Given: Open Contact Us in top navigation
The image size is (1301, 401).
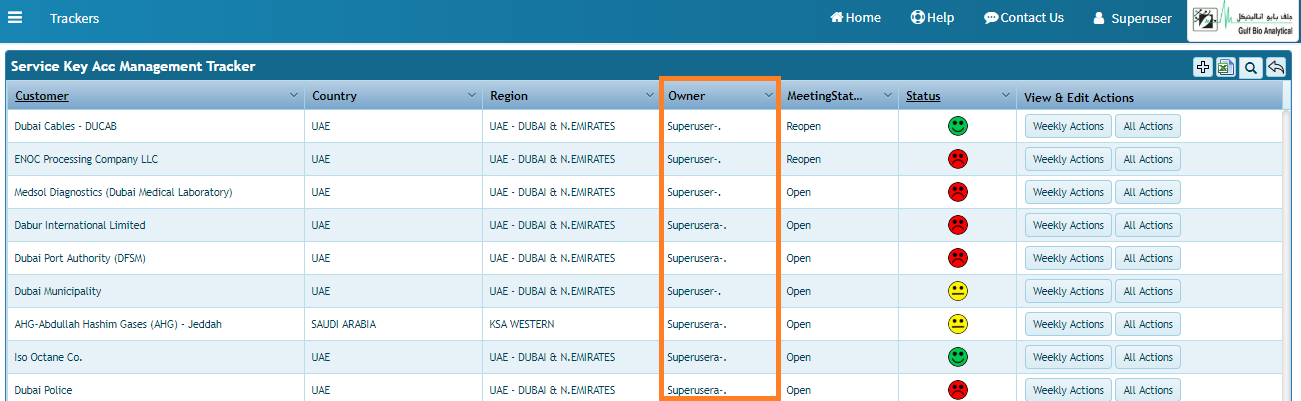Looking at the screenshot, I should pyautogui.click(x=1024, y=18).
